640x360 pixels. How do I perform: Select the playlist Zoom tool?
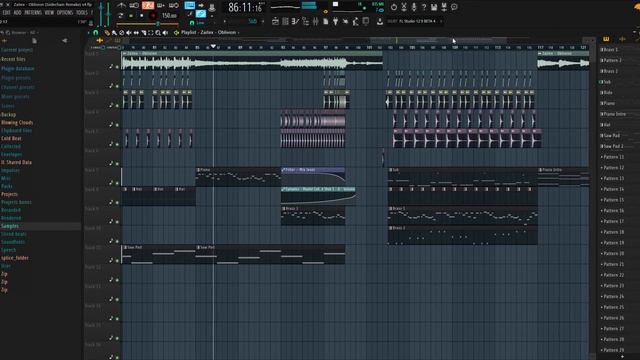coord(158,33)
